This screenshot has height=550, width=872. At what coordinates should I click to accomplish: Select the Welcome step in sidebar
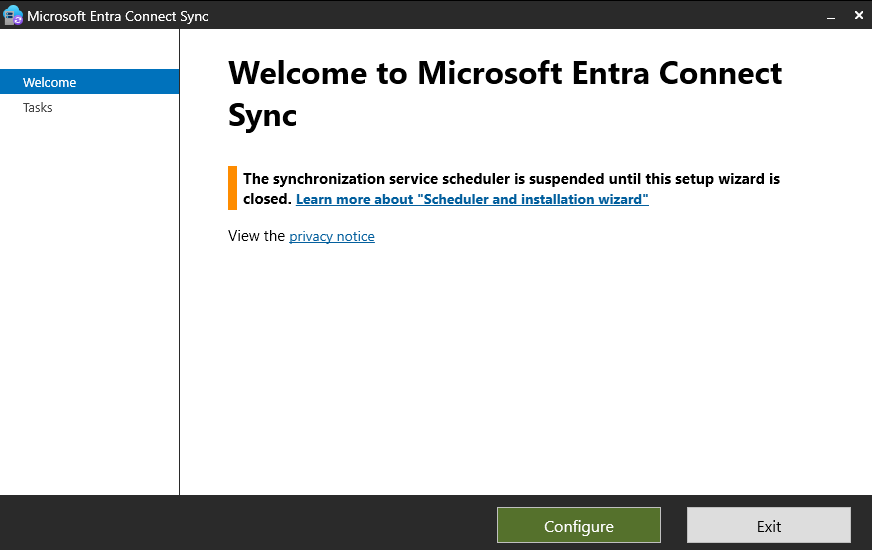pyautogui.click(x=90, y=82)
